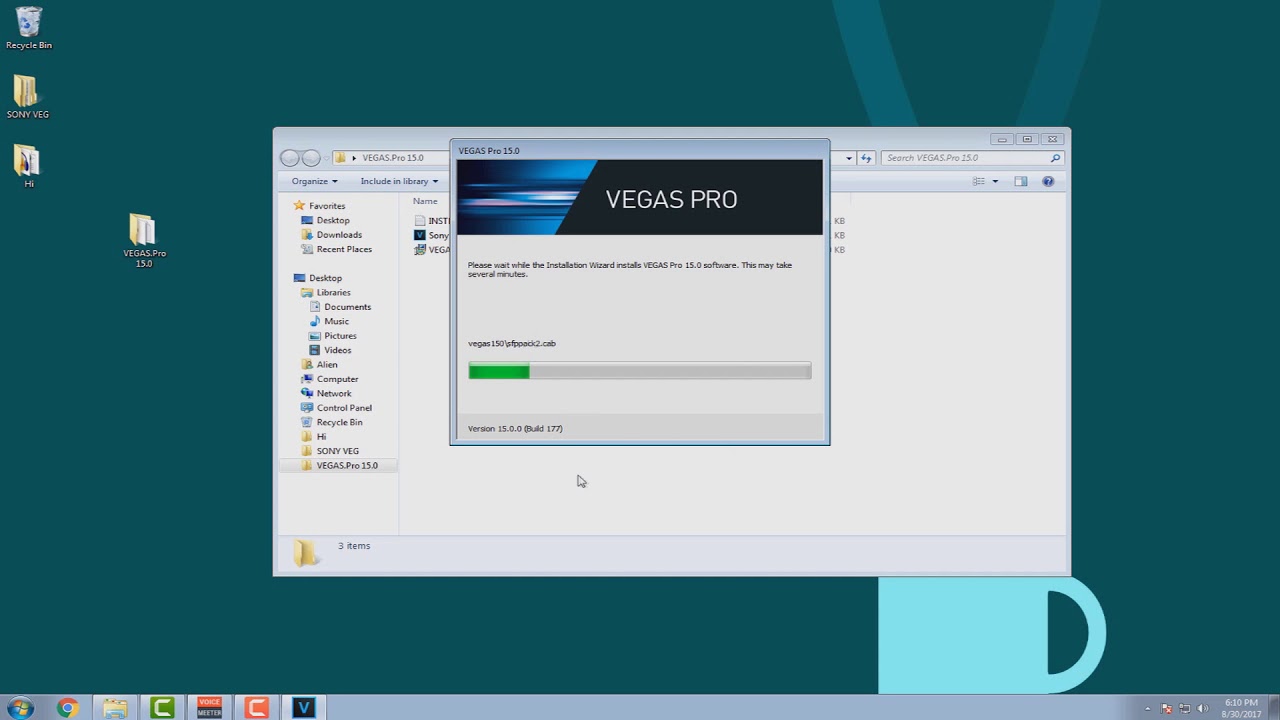This screenshot has width=1280, height=720.
Task: Select the VEGAS.Pro 15.0 desktop folder
Action: pyautogui.click(x=144, y=240)
